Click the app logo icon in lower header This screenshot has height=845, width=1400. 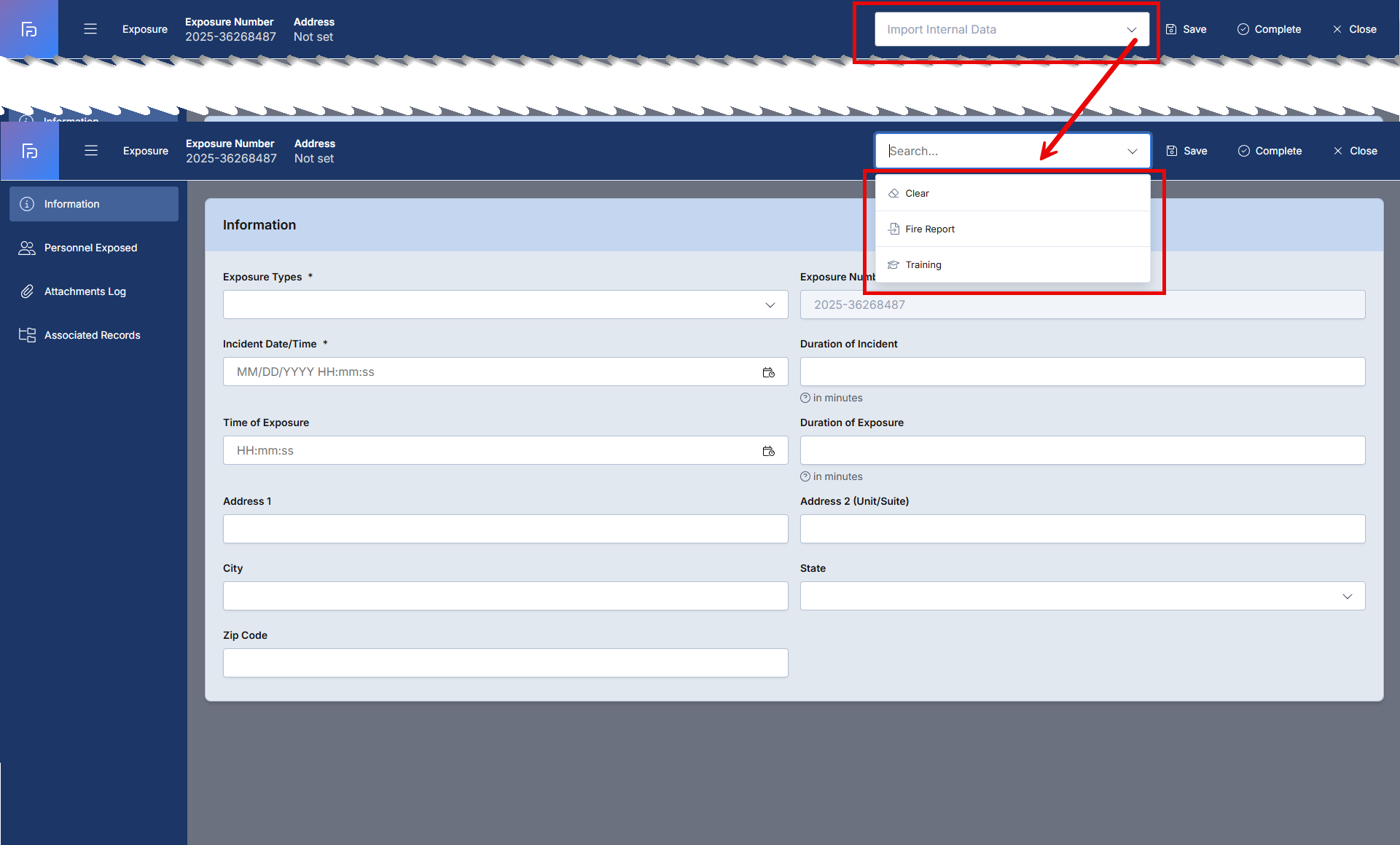[x=30, y=151]
